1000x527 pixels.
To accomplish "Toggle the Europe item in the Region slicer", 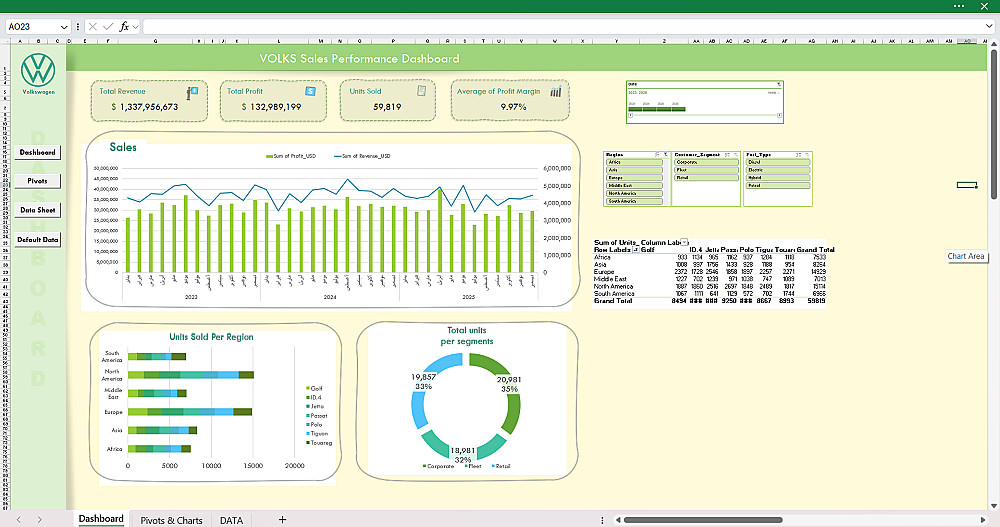I will coord(635,178).
